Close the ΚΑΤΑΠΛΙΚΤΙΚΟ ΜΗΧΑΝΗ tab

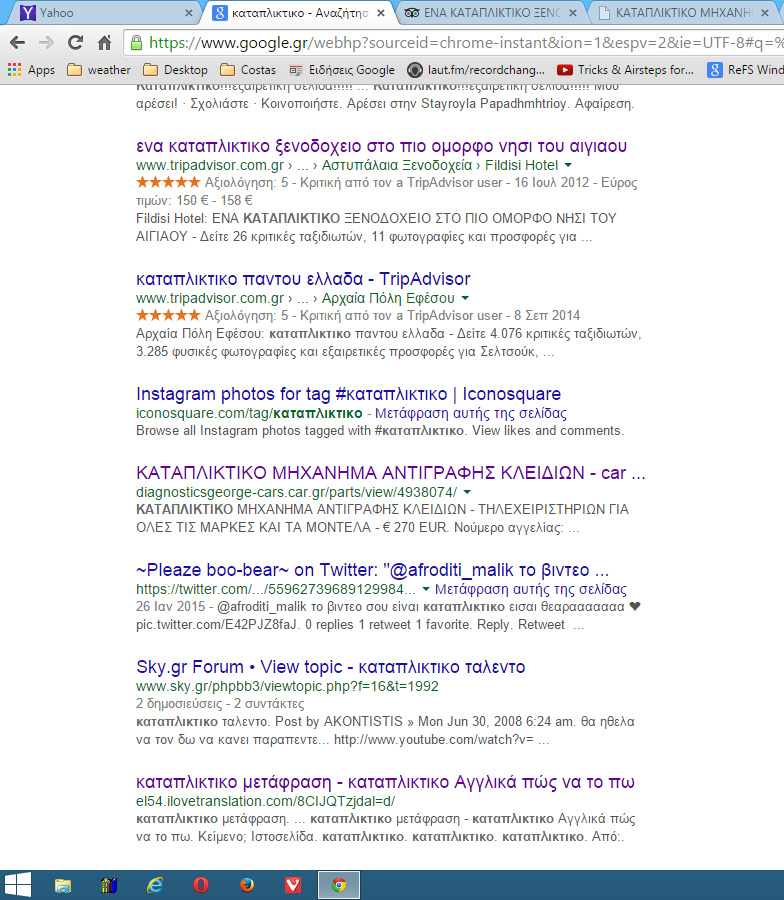click(x=764, y=13)
